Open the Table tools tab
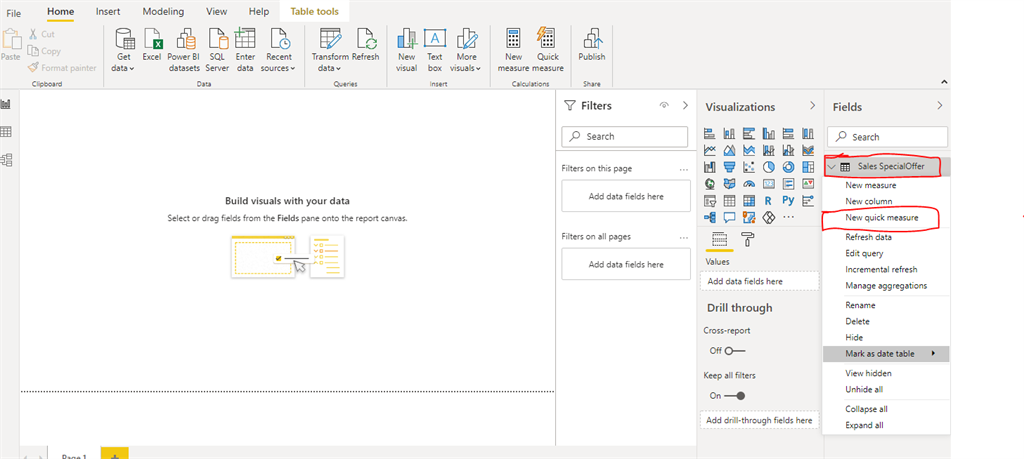 coord(315,12)
